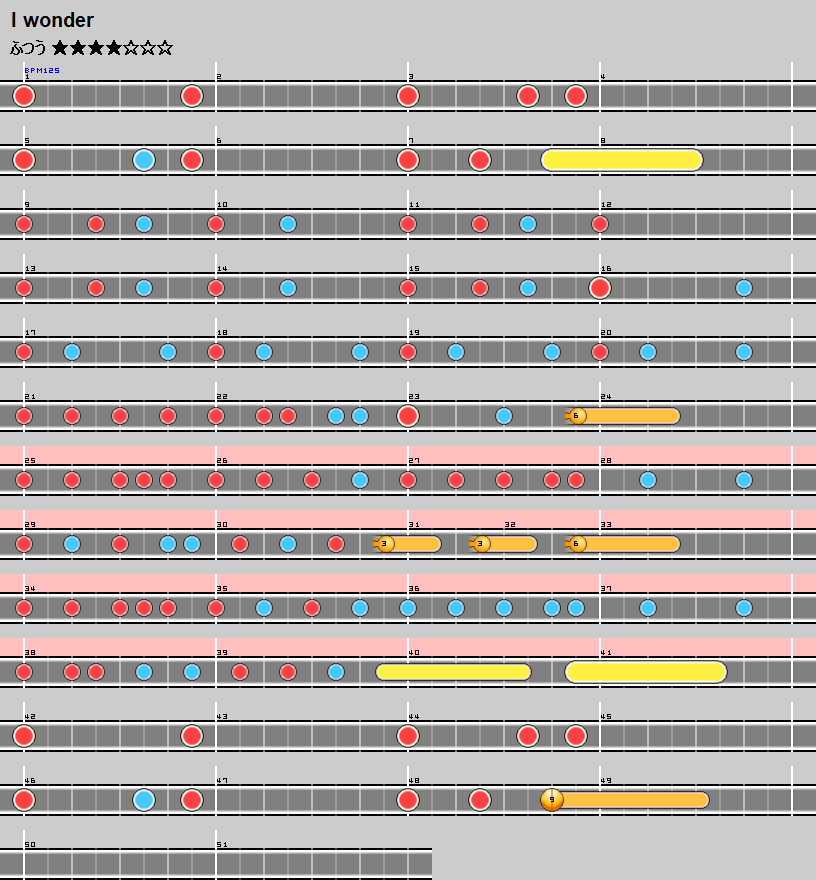Click the yellow drumroll crossing measure 8
This screenshot has height=880, width=816.
tap(622, 160)
